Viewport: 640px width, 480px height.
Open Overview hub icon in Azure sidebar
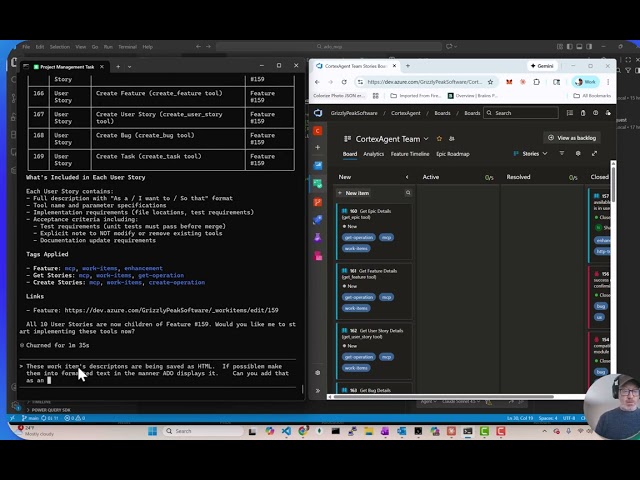318,165
